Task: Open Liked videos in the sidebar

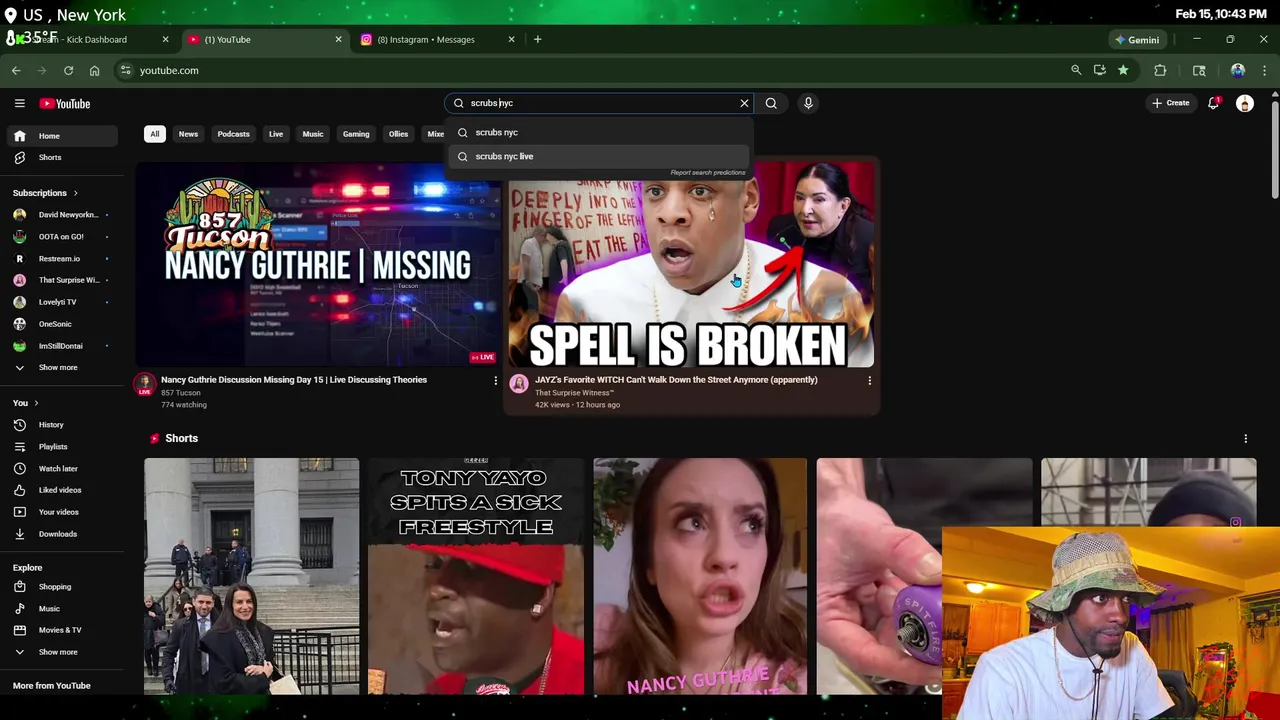Action: (60, 490)
